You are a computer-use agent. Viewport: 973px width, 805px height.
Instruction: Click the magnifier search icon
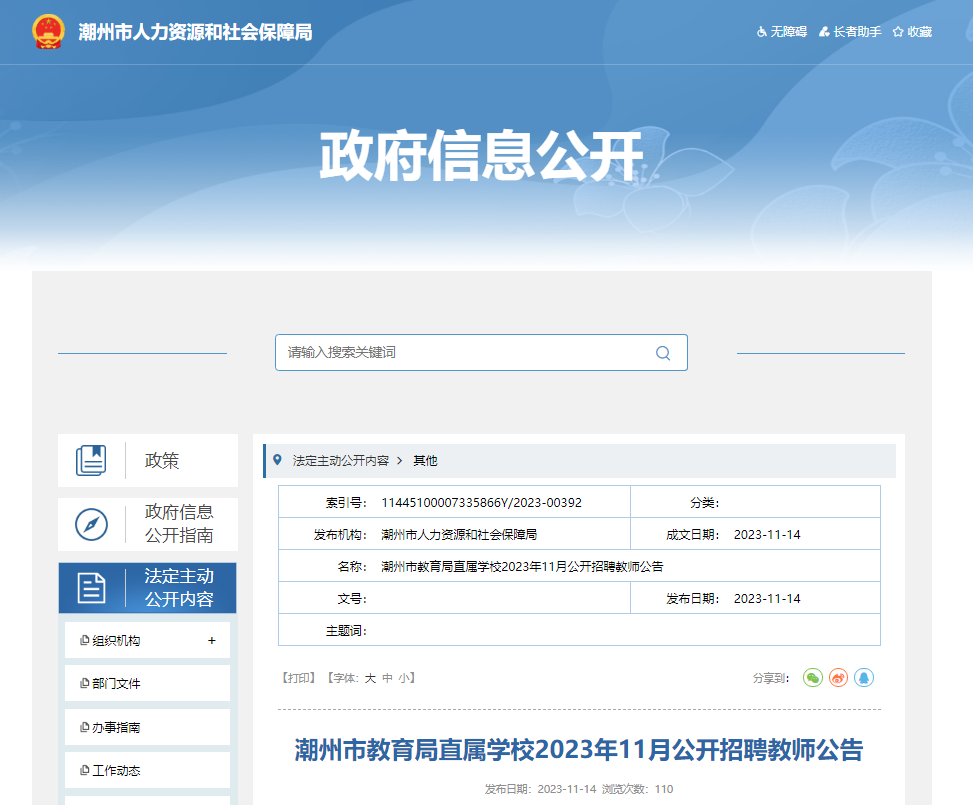[663, 353]
